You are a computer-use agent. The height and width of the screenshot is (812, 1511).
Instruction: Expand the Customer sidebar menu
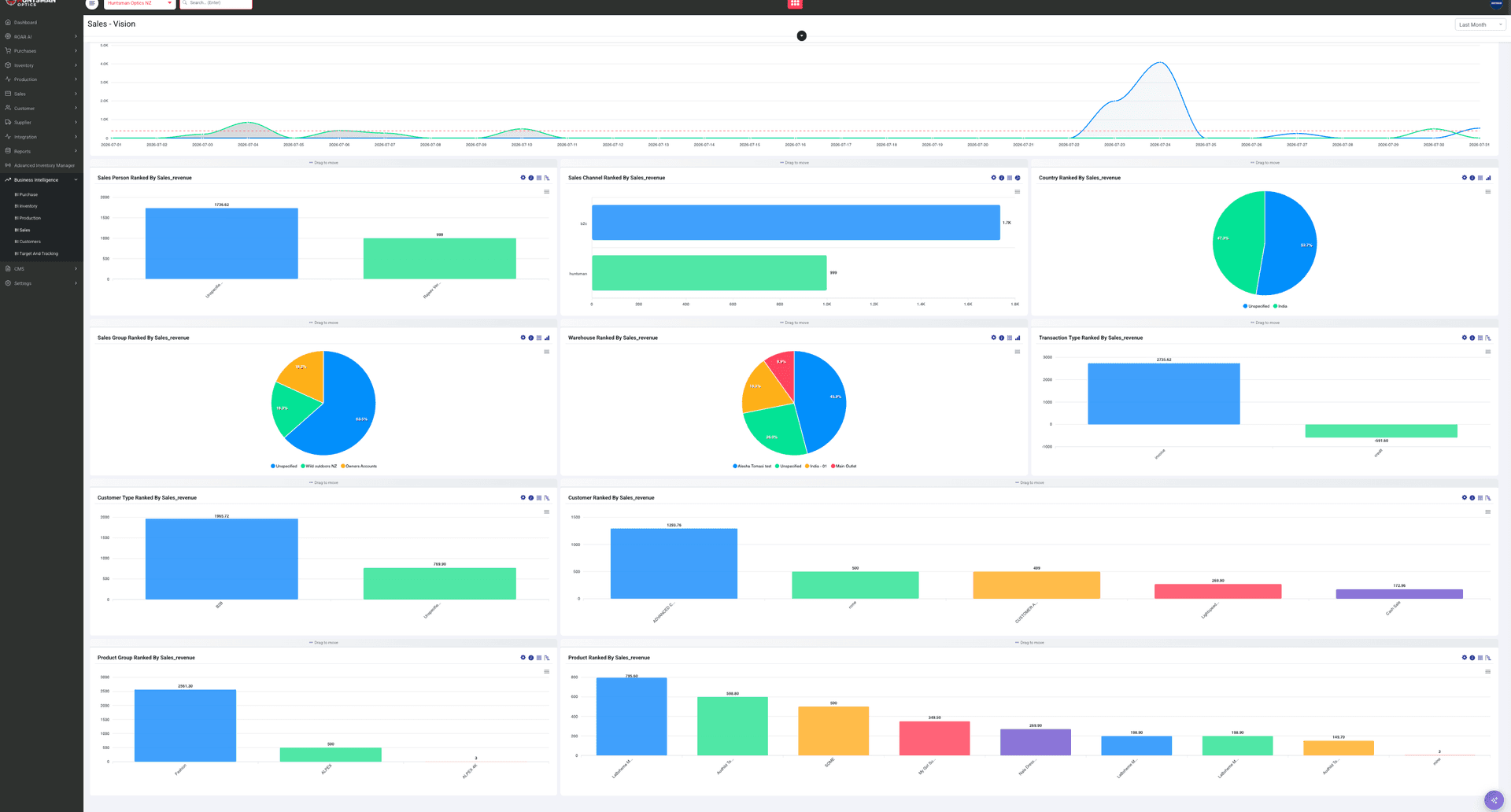click(42, 108)
